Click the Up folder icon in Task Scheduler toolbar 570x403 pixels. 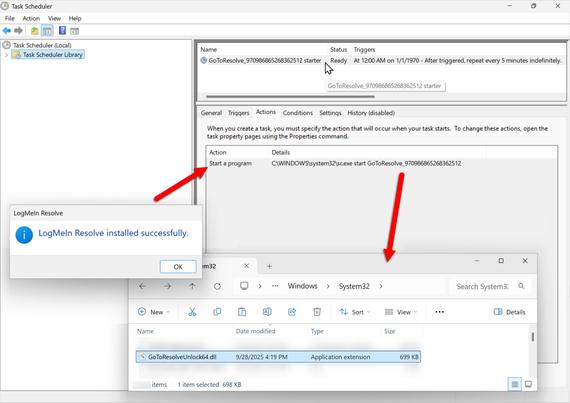(x=35, y=31)
